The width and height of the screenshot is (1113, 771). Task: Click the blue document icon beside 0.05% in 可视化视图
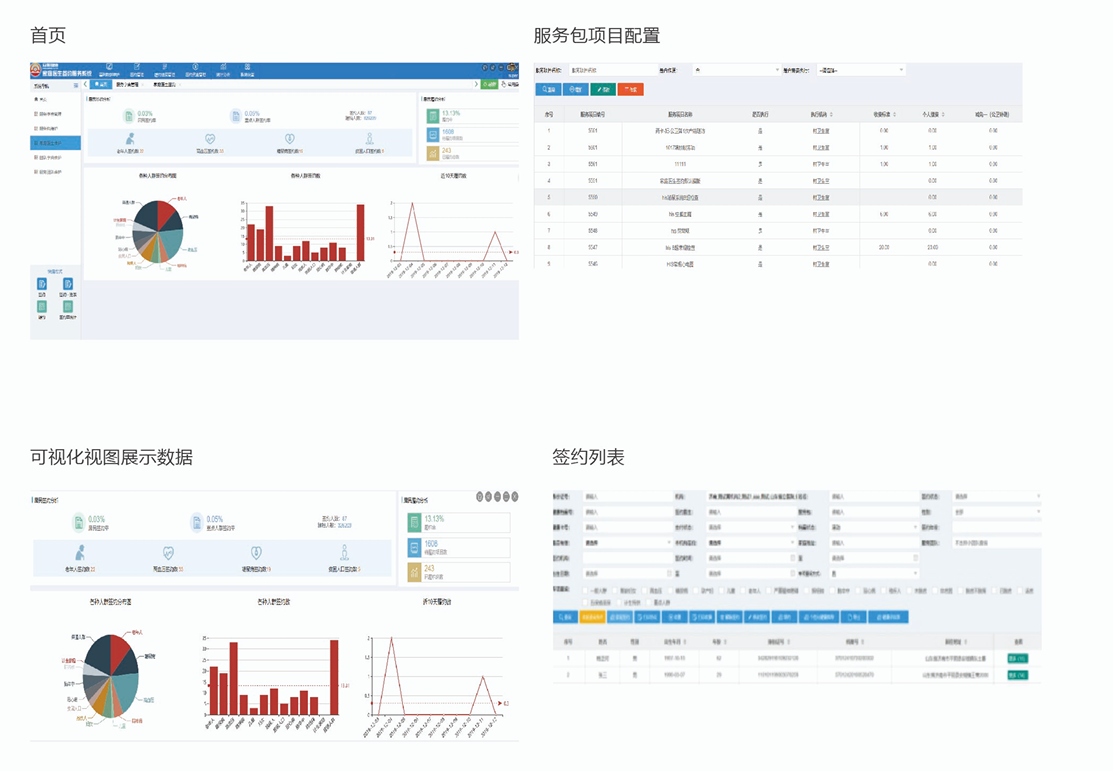(196, 522)
